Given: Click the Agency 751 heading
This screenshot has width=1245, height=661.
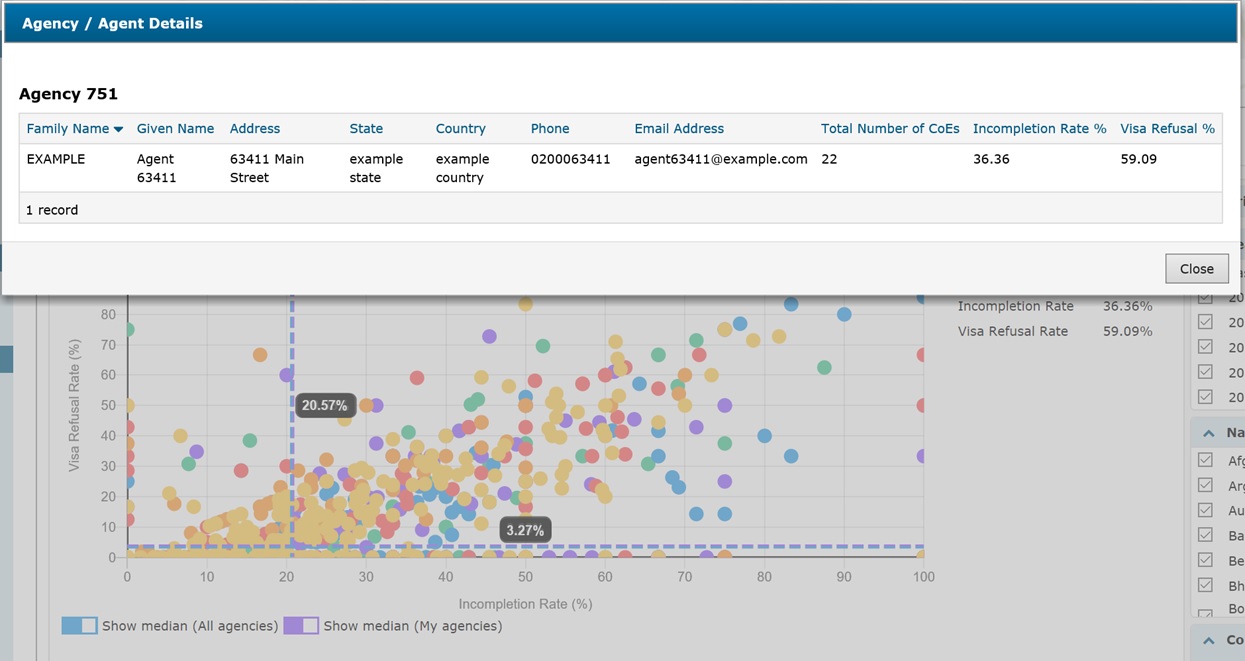Looking at the screenshot, I should (x=69, y=94).
